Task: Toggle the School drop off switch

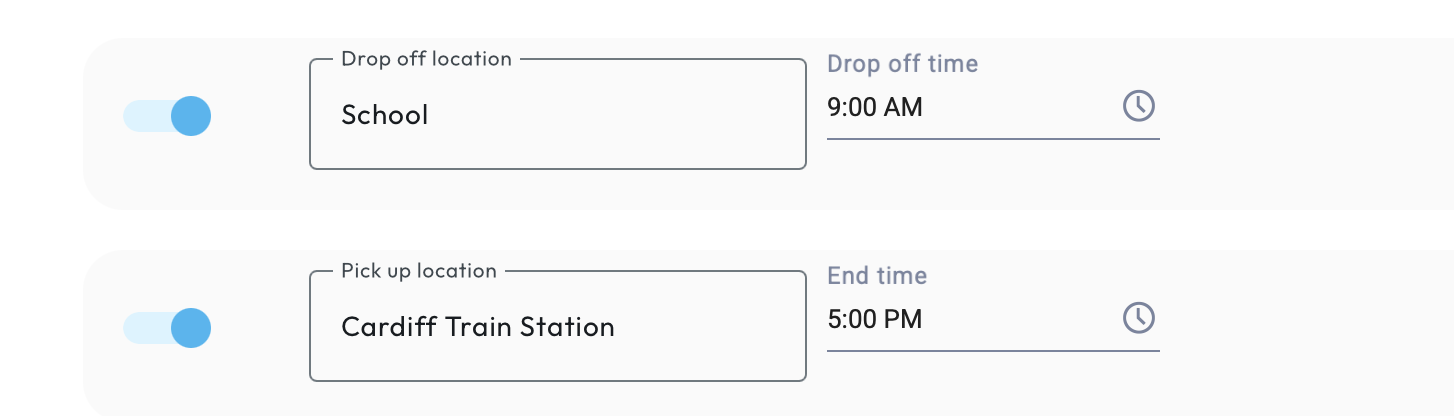Action: tap(167, 116)
